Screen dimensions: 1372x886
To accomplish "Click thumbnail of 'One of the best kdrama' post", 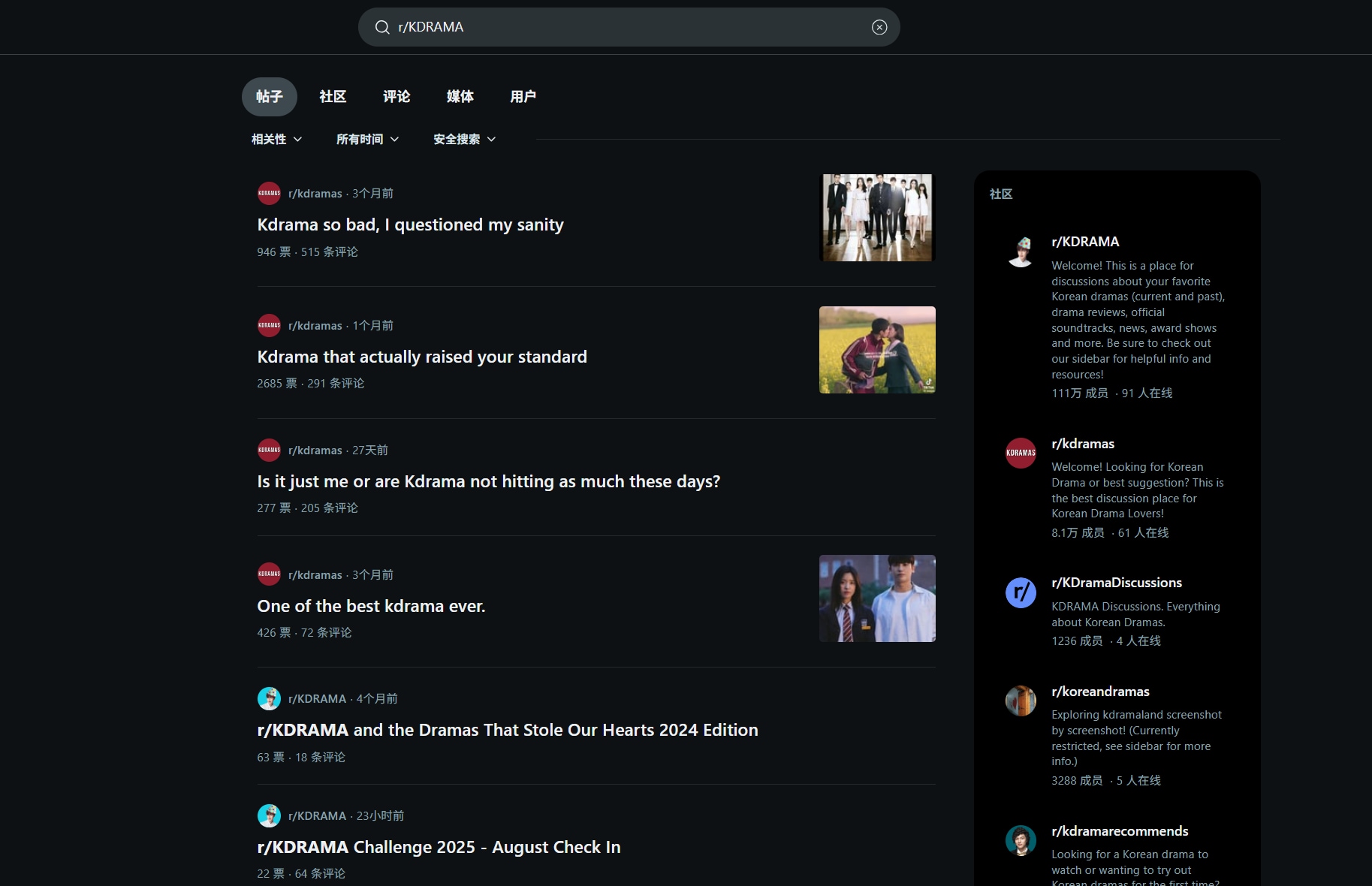I will (x=877, y=598).
